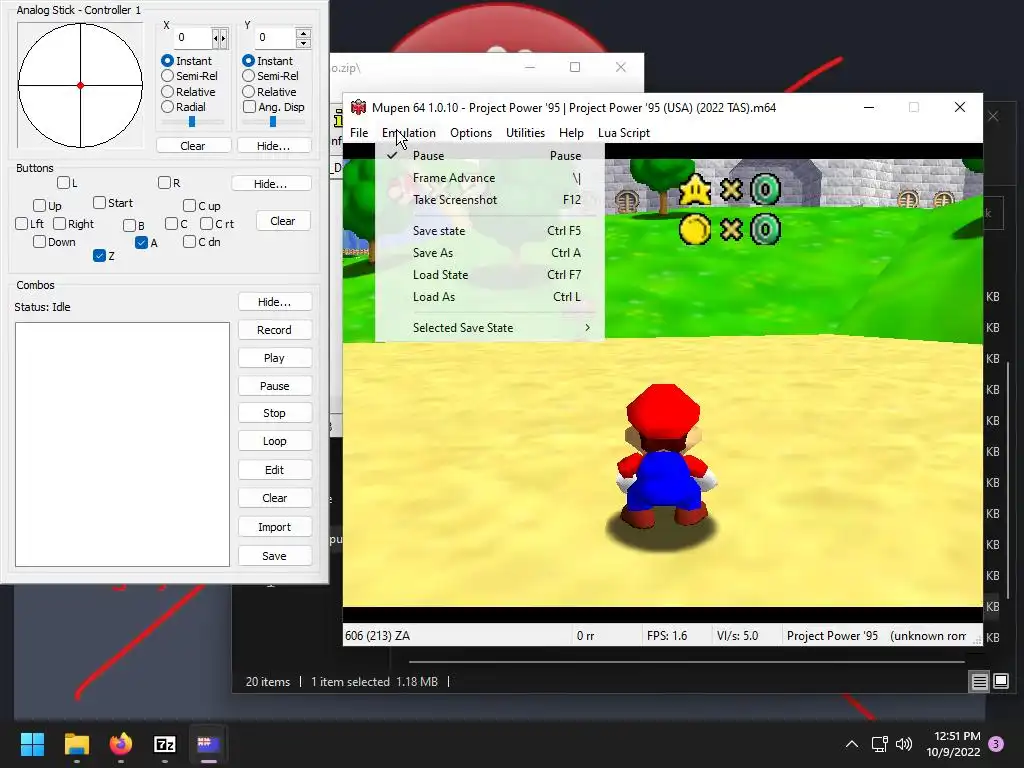Toggle Ang. Disp checkbox

[249, 106]
